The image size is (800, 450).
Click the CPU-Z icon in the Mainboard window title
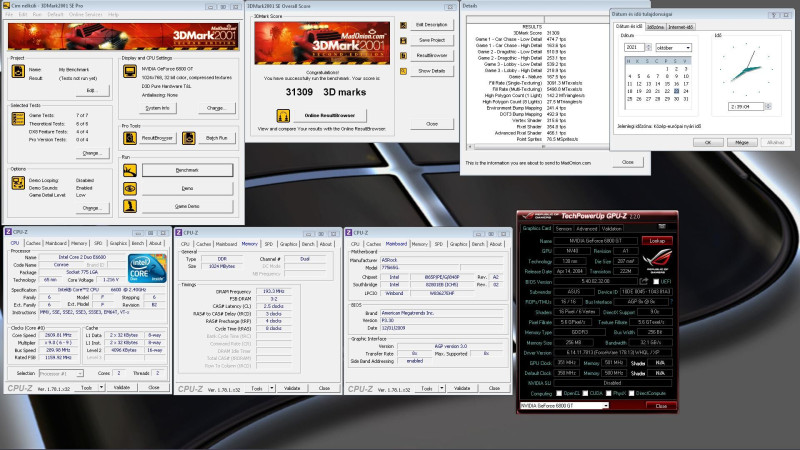[x=349, y=233]
